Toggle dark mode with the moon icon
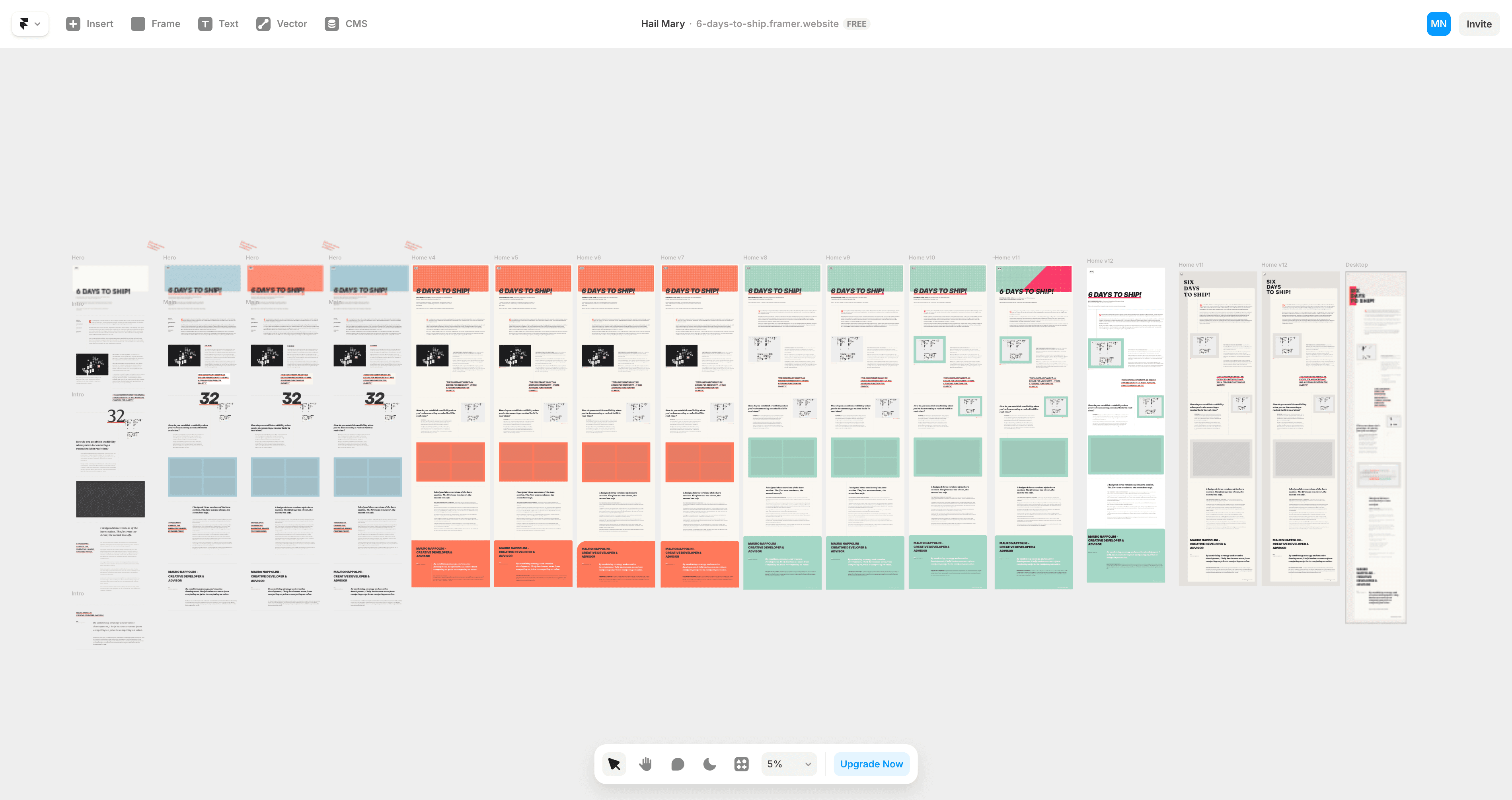 pyautogui.click(x=709, y=764)
